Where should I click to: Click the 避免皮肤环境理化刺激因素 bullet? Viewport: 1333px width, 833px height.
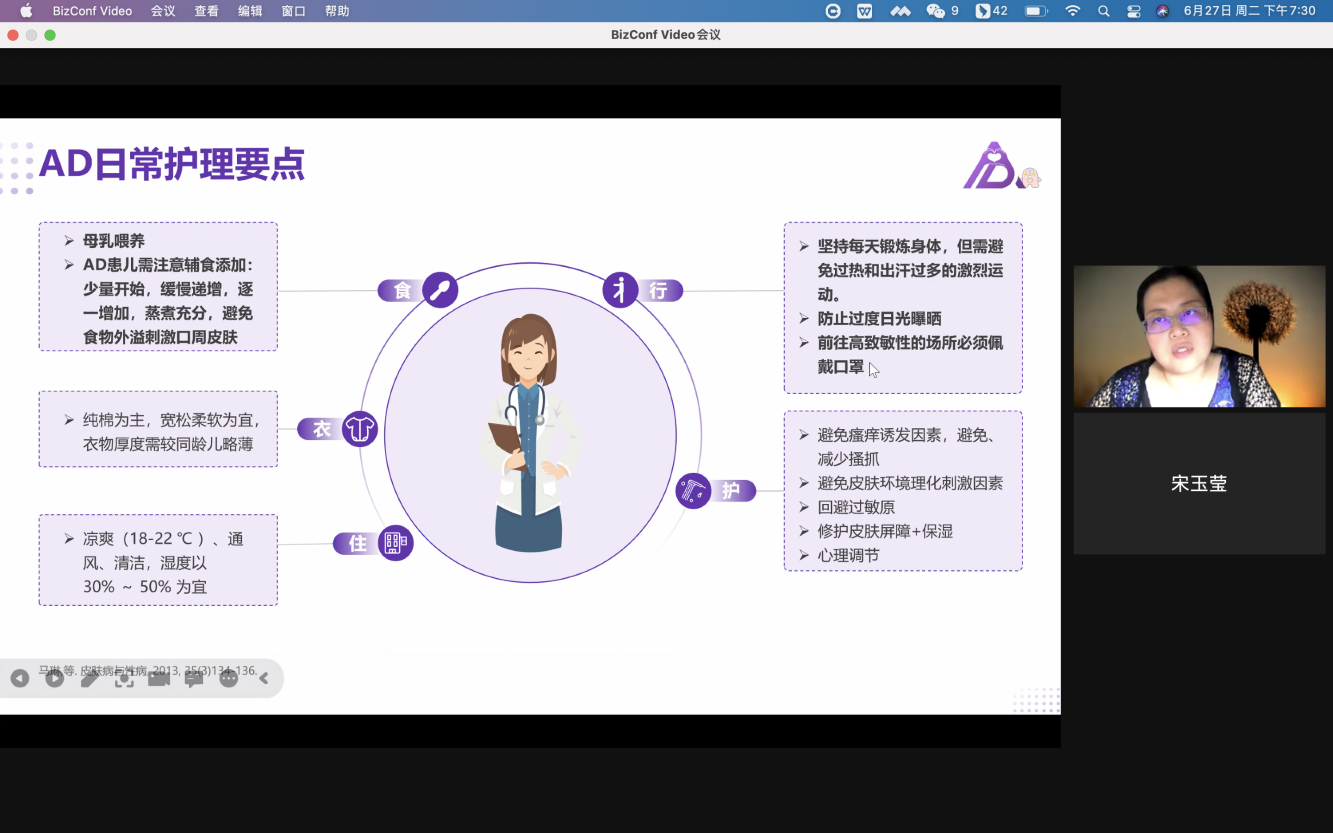point(910,483)
